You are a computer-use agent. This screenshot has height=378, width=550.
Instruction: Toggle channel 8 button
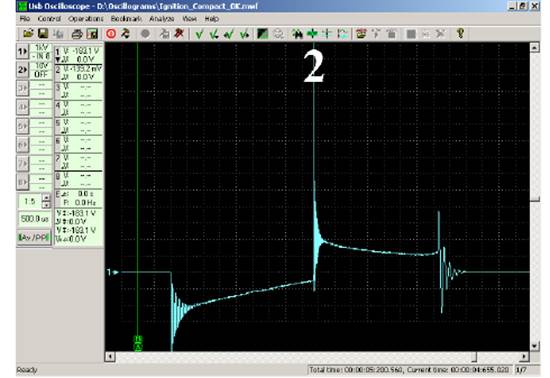pyautogui.click(x=22, y=182)
